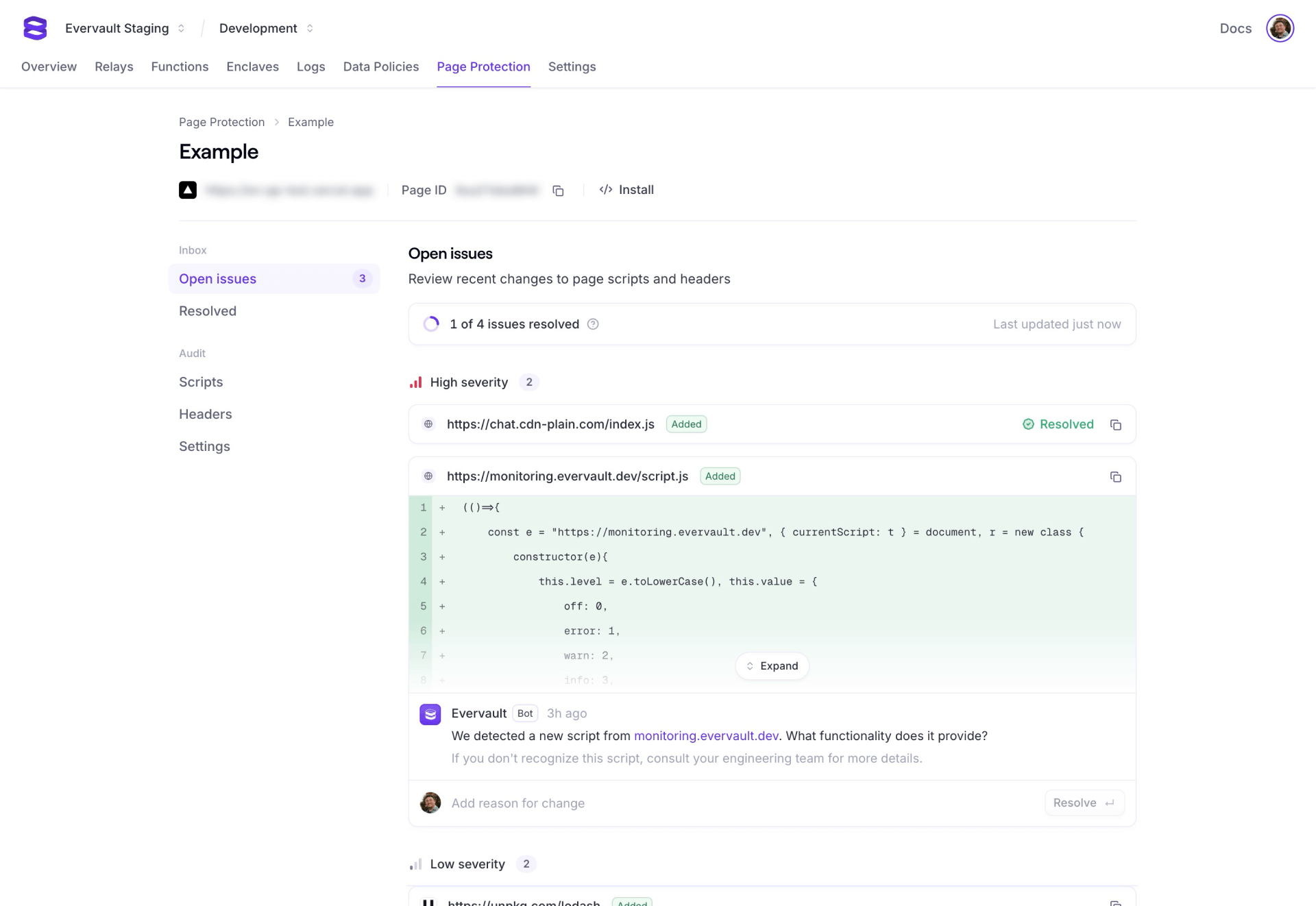Click the Page Protection breadcrumb
Viewport: 1316px width, 906px height.
coord(221,122)
